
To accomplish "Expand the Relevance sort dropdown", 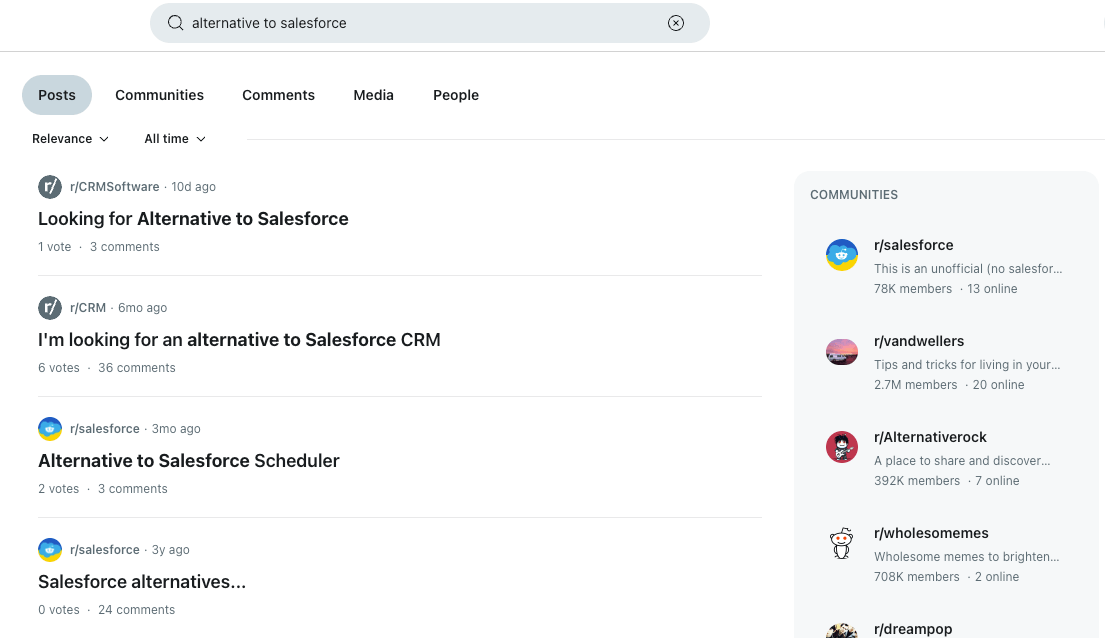I will pos(70,139).
